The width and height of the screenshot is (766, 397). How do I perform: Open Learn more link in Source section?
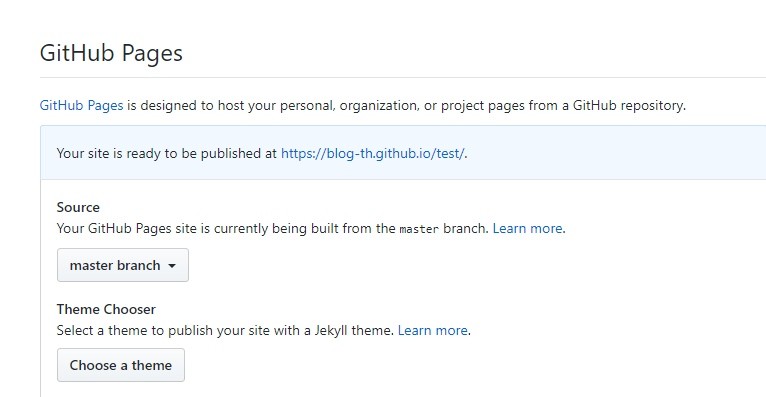click(528, 228)
